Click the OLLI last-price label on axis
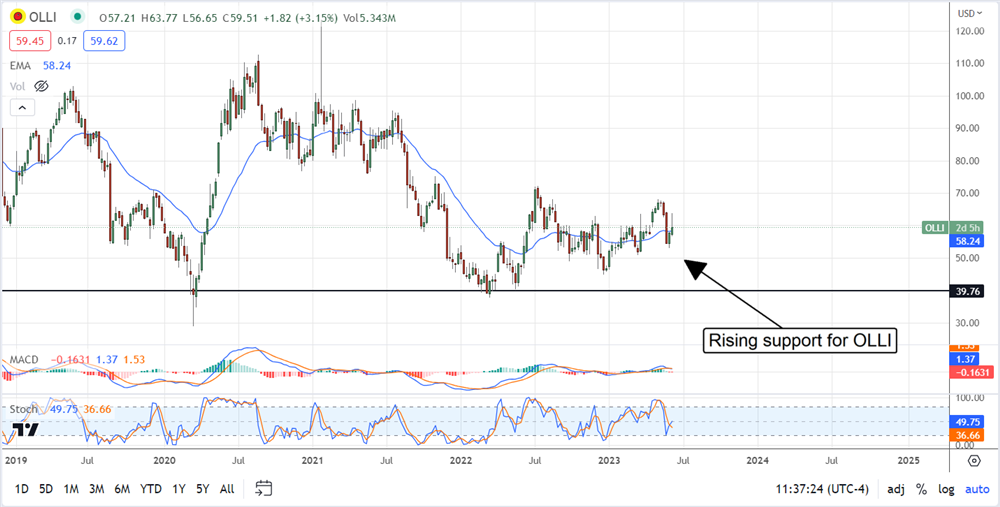 935,228
